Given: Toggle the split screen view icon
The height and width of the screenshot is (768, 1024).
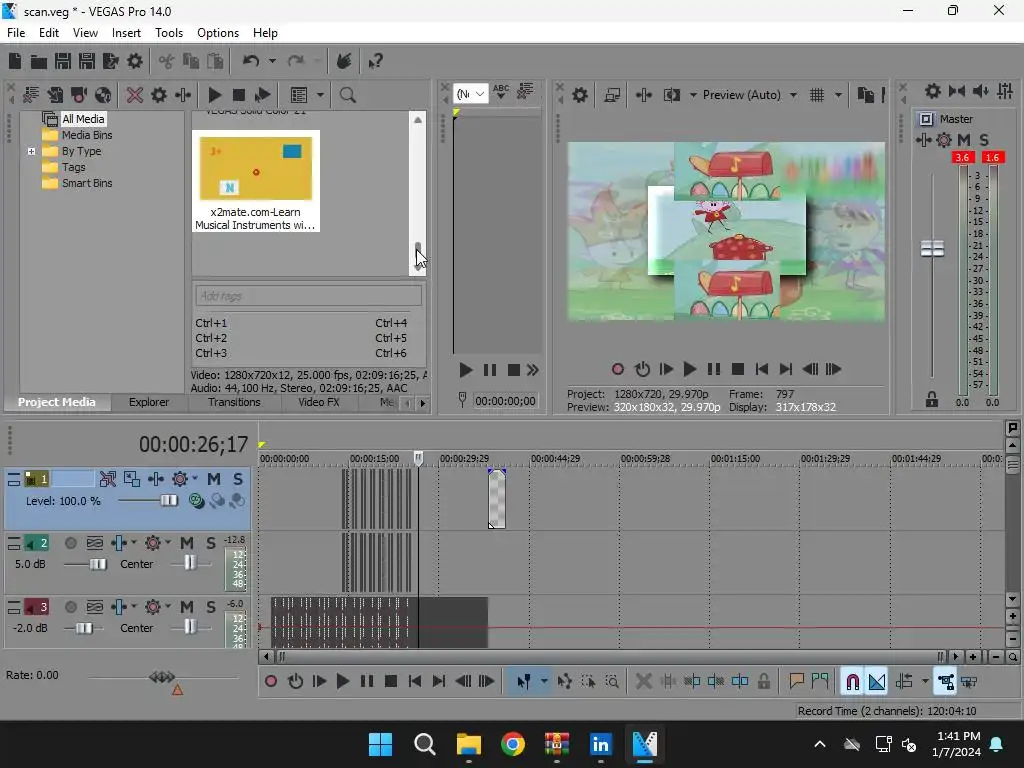Looking at the screenshot, I should point(671,95).
